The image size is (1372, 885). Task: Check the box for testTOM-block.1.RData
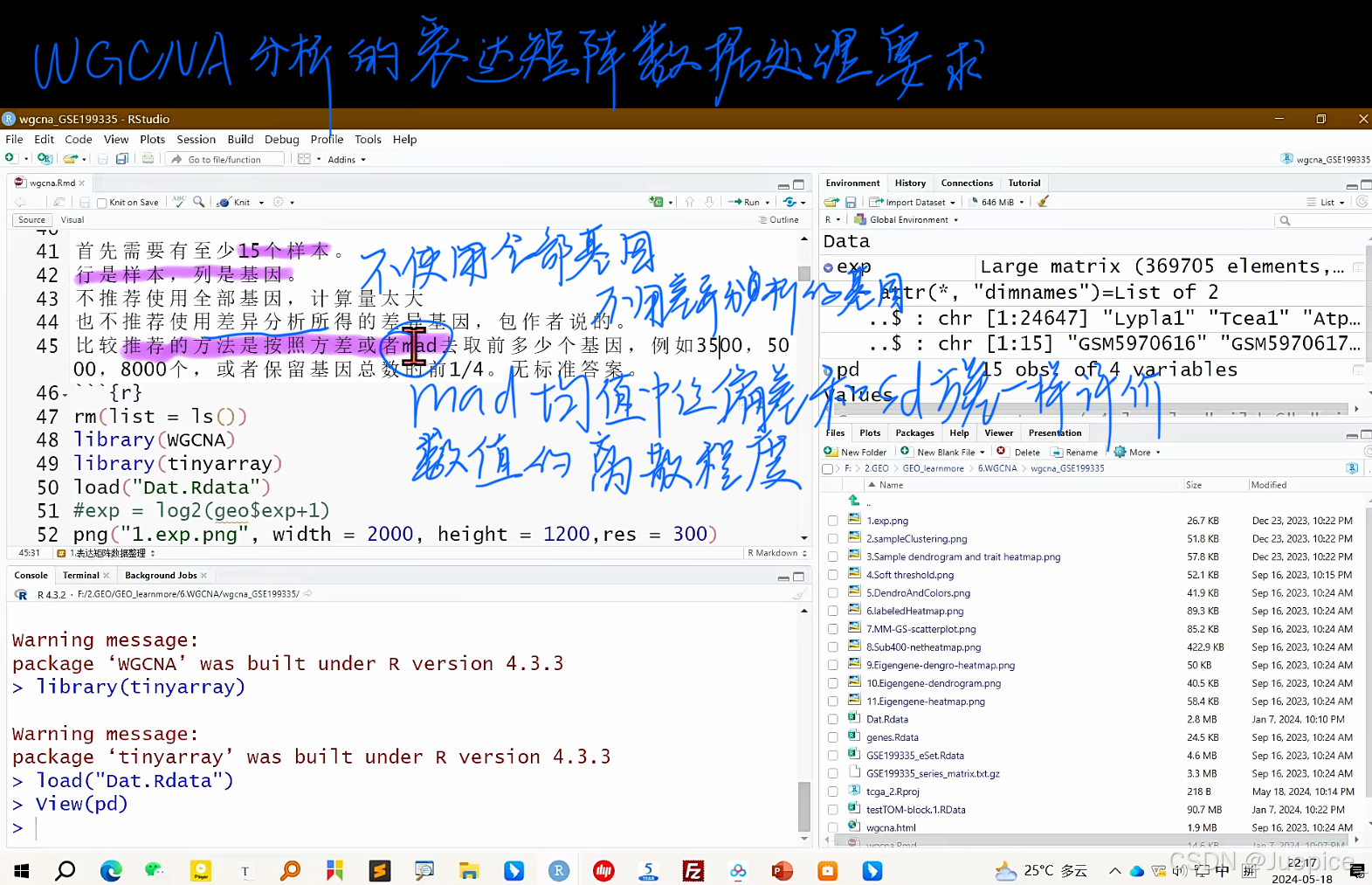pyautogui.click(x=833, y=810)
